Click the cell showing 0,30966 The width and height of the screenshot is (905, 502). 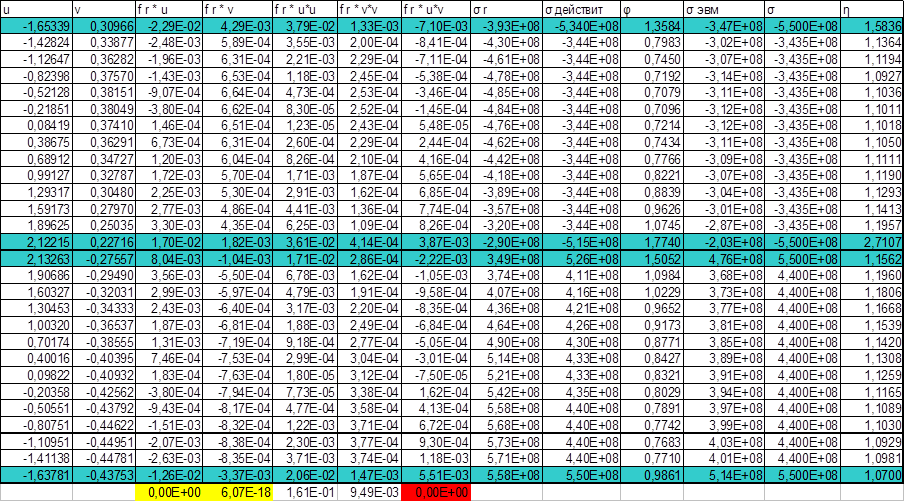tap(104, 26)
